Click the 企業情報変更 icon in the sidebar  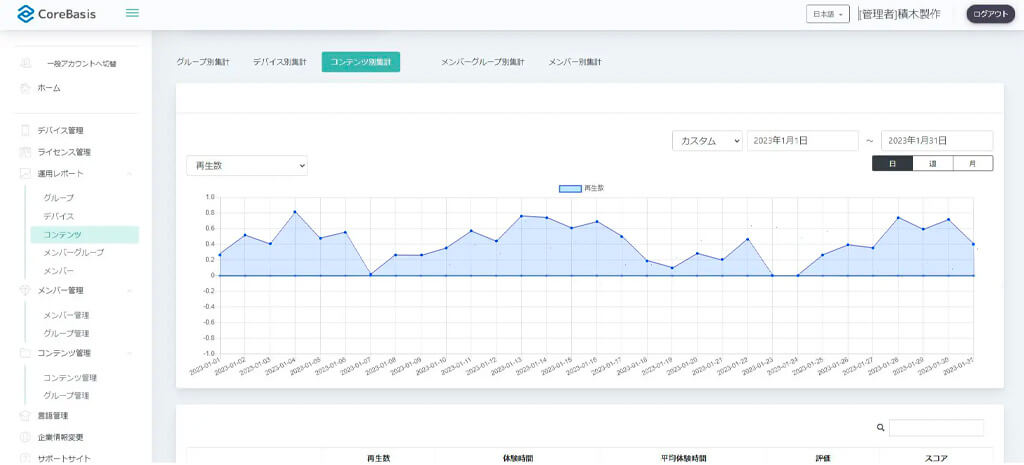pyautogui.click(x=25, y=437)
